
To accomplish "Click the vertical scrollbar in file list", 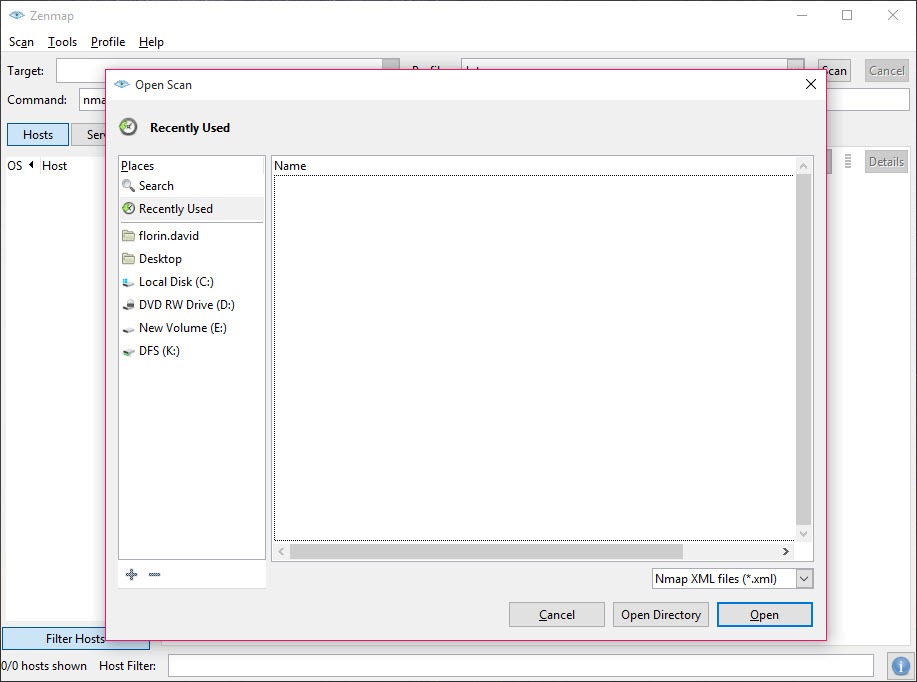I will coord(804,349).
